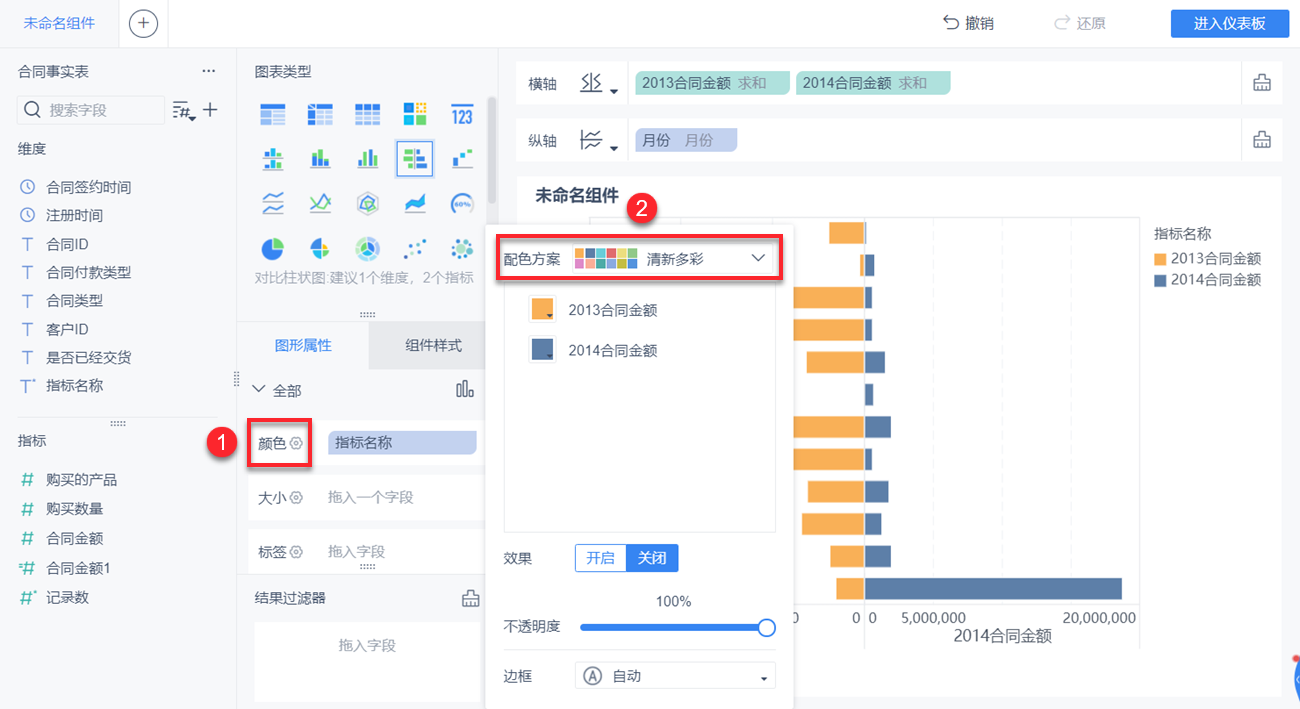Screen dimensions: 1300x709
Task: Click the 不透明度 slider handle
Action: 767,627
